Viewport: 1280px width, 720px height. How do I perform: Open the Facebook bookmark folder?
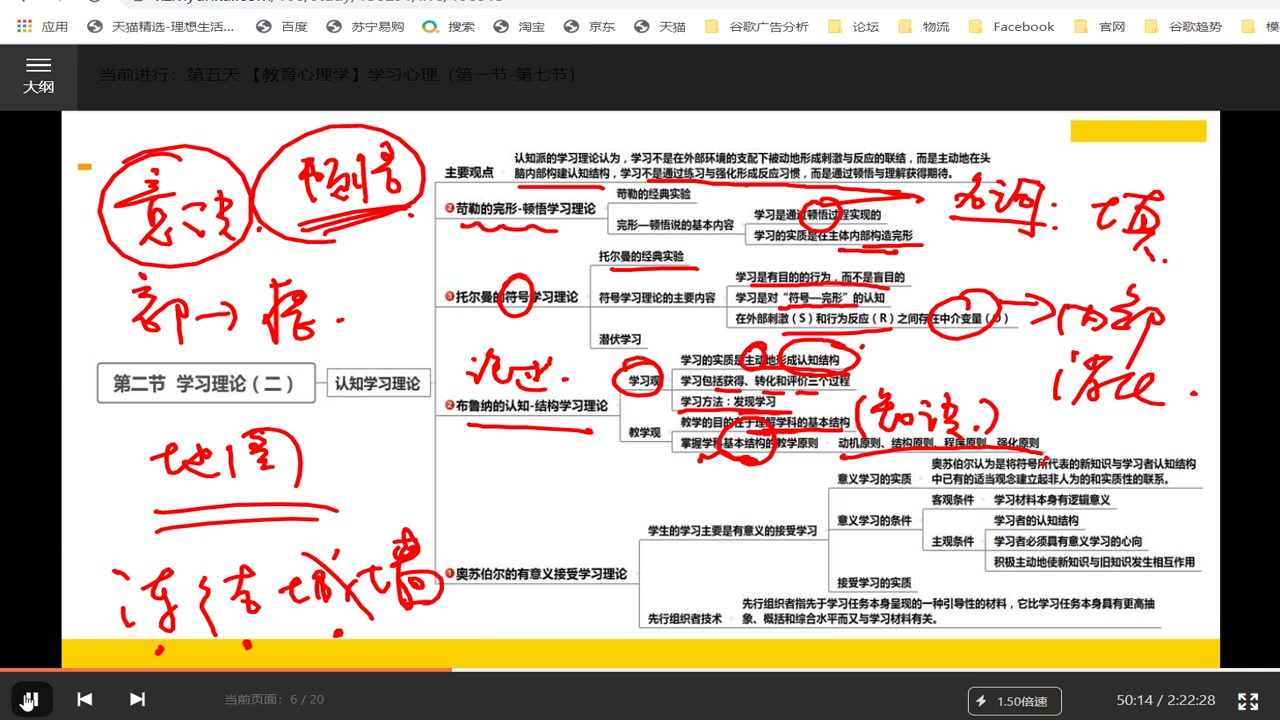1012,27
